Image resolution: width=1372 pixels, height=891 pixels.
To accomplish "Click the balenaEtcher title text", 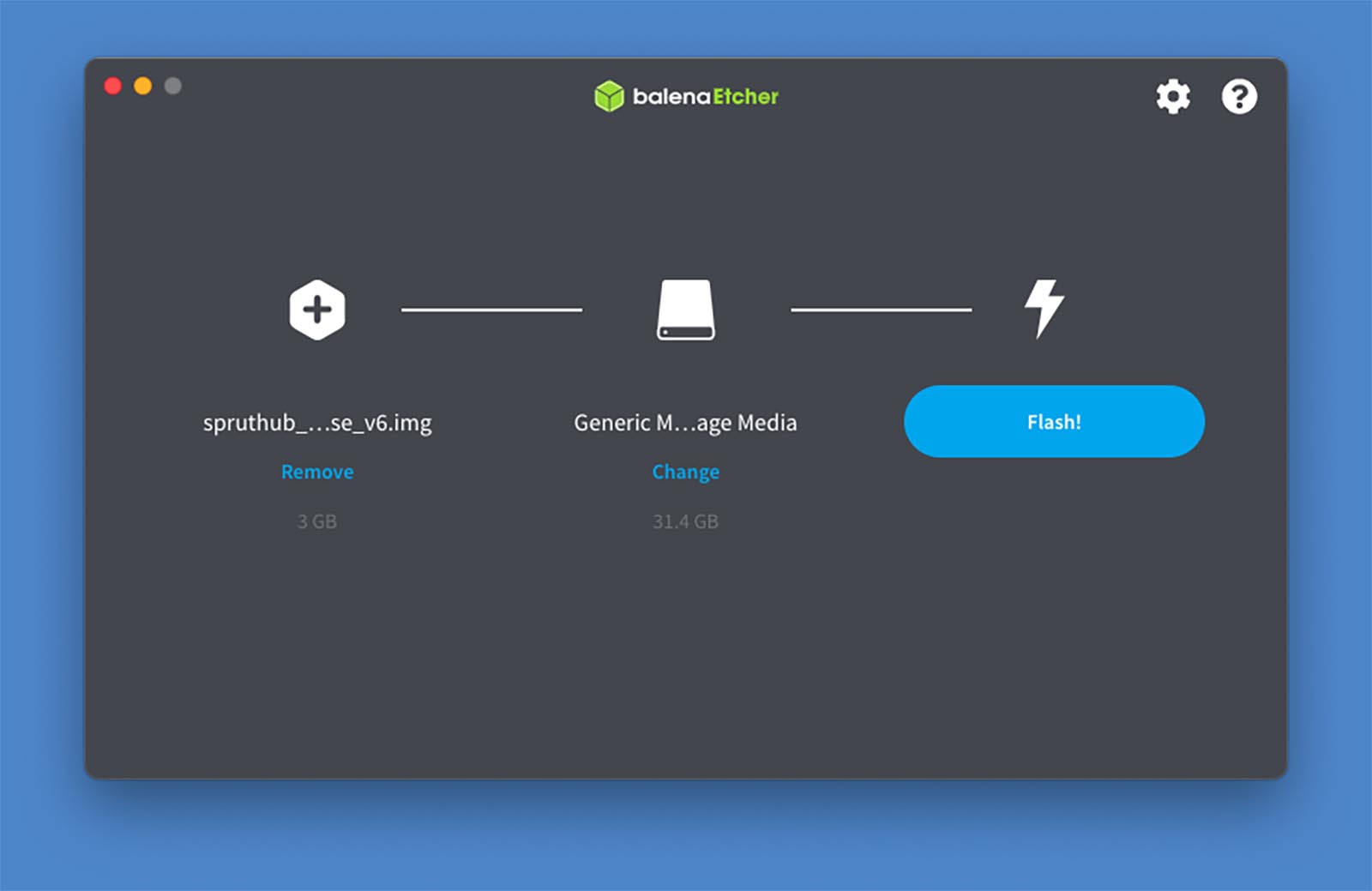I will click(705, 96).
